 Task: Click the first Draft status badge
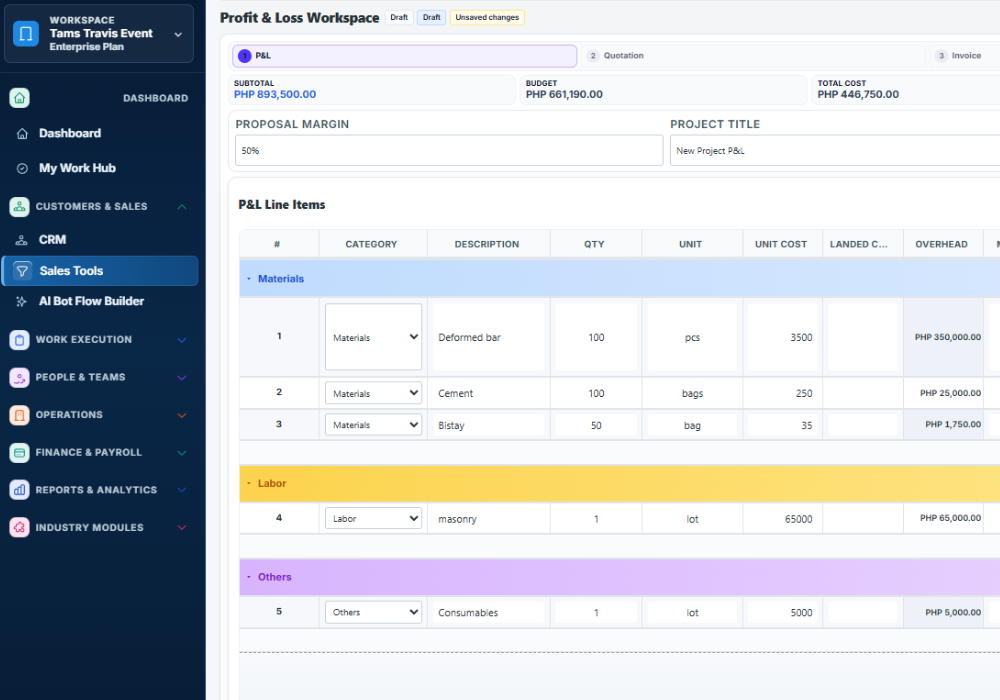pos(399,18)
